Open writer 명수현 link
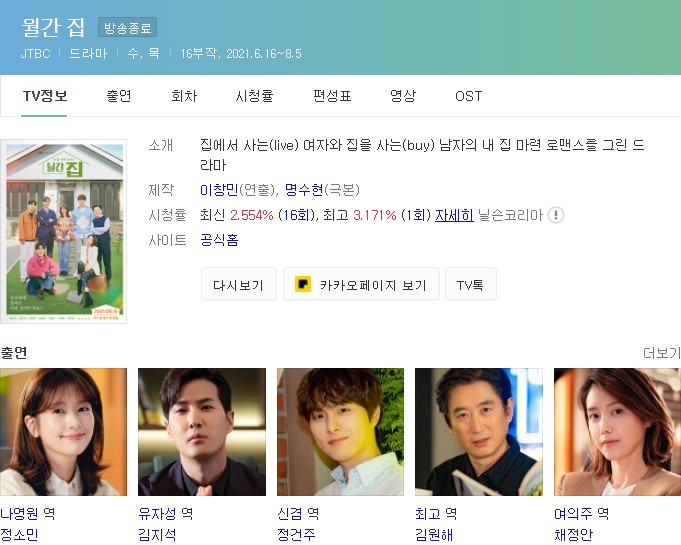This screenshot has height=545, width=681. (x=304, y=190)
